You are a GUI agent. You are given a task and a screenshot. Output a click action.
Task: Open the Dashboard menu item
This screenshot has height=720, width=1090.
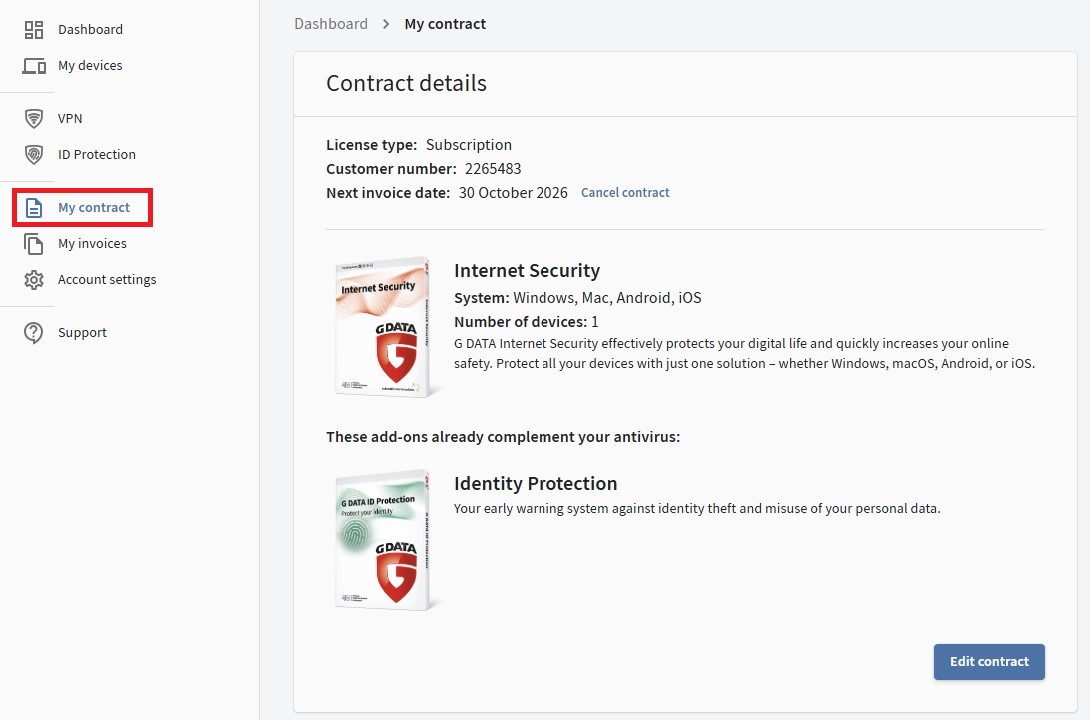90,30
